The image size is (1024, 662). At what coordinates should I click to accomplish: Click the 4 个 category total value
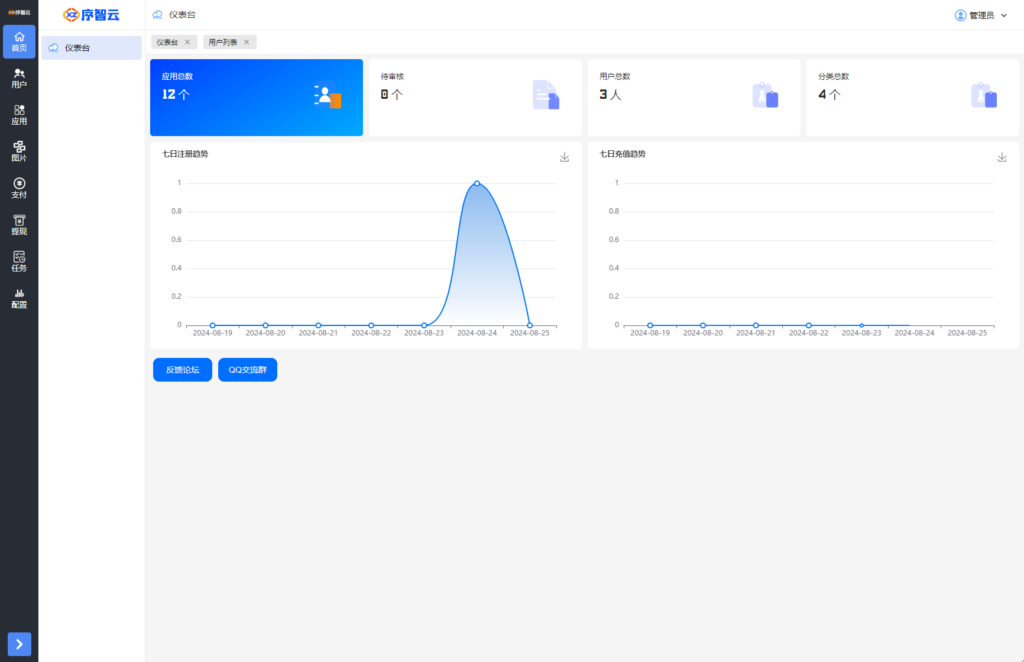(x=829, y=95)
